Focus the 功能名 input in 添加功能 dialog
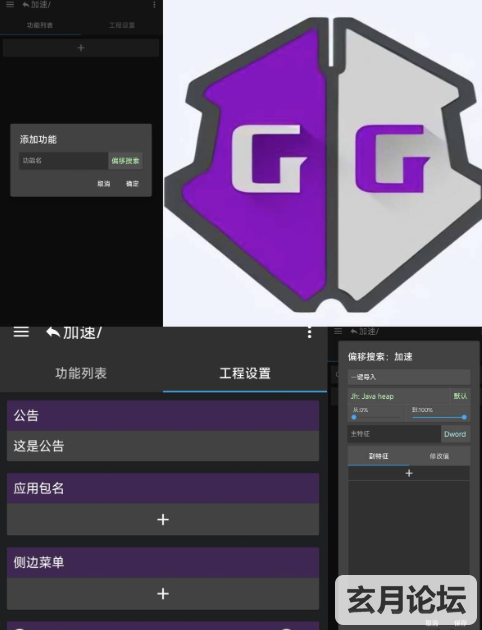482x630 pixels. click(x=63, y=161)
